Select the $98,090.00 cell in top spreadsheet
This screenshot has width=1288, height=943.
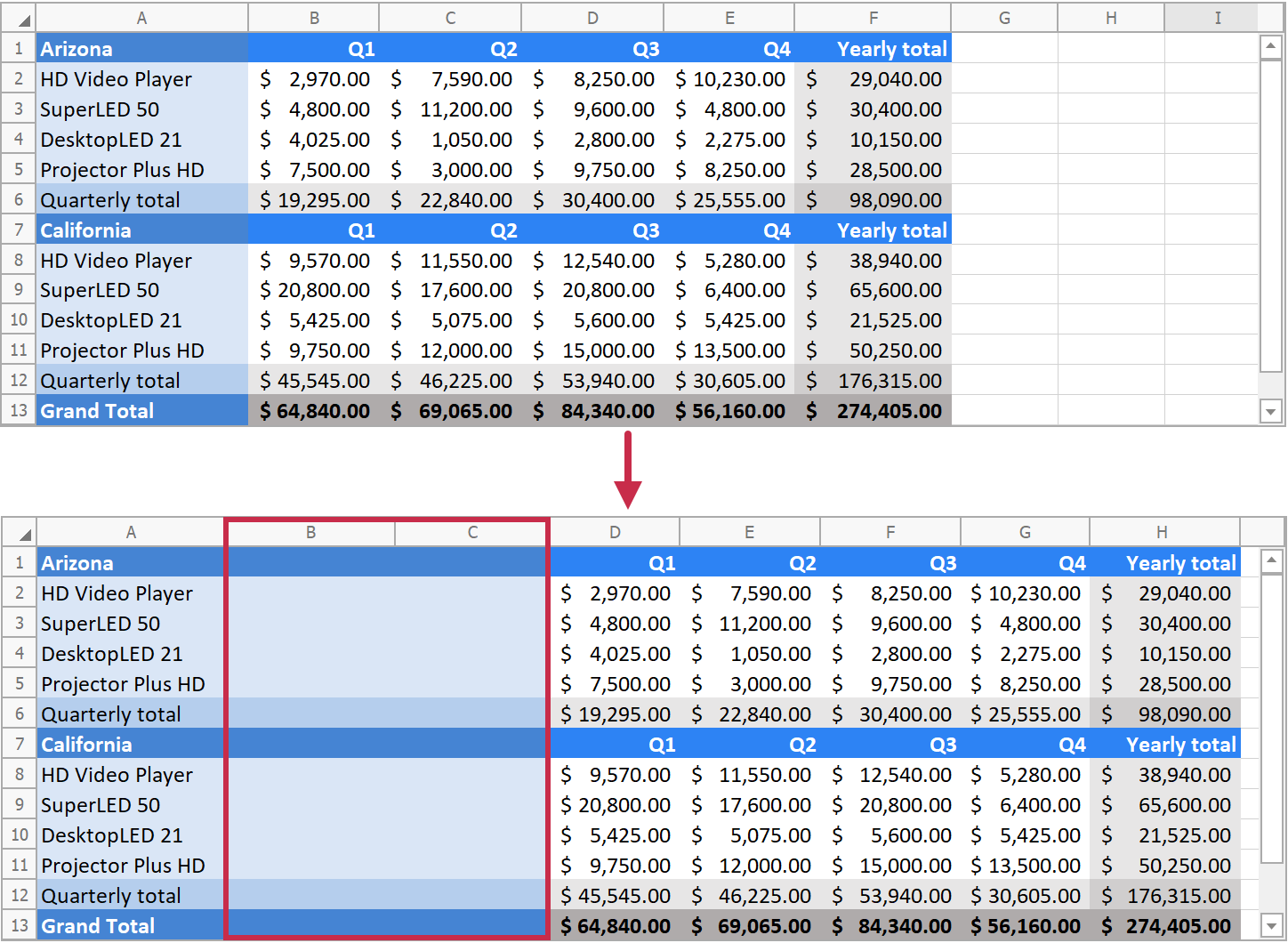click(873, 200)
